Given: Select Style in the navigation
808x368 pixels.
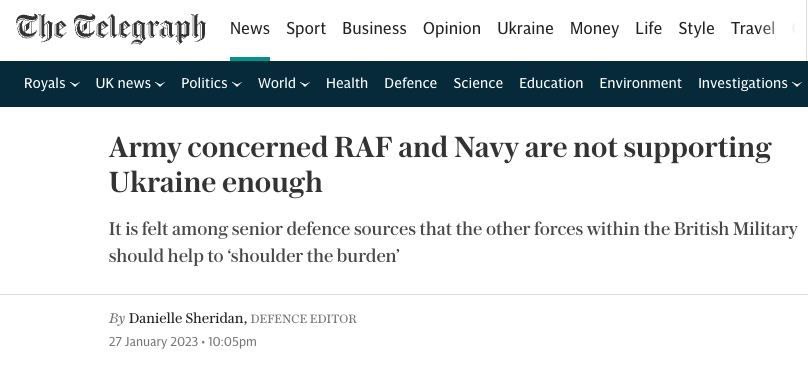Looking at the screenshot, I should 696,28.
